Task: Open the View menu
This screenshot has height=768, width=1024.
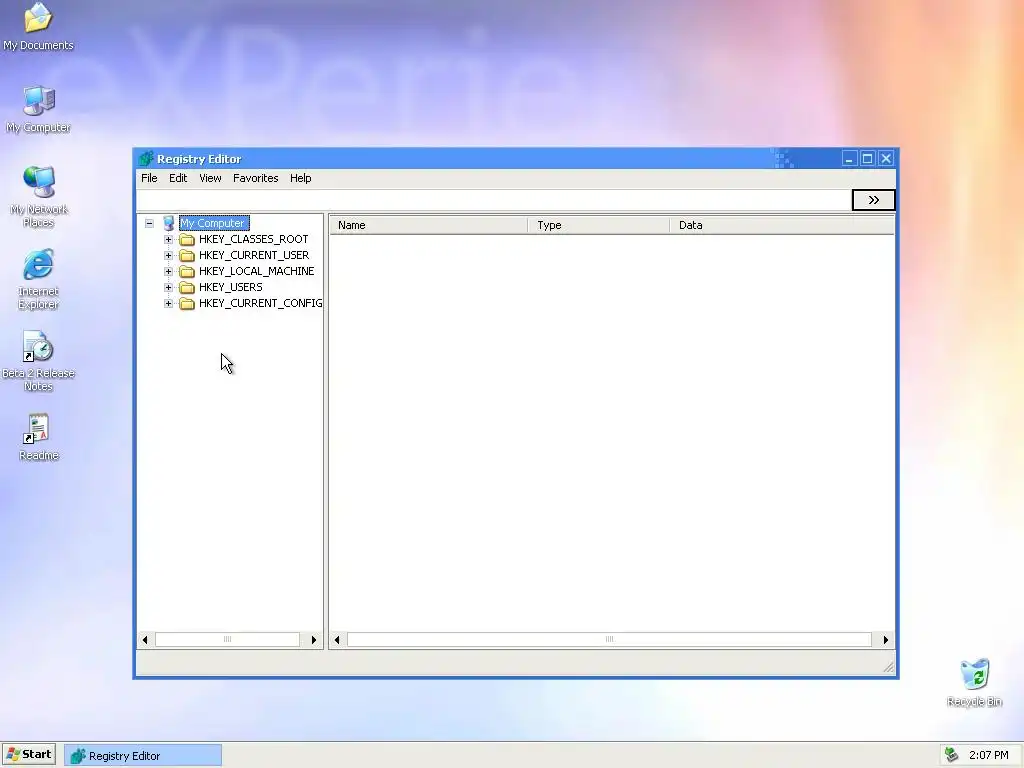Action: pyautogui.click(x=210, y=178)
